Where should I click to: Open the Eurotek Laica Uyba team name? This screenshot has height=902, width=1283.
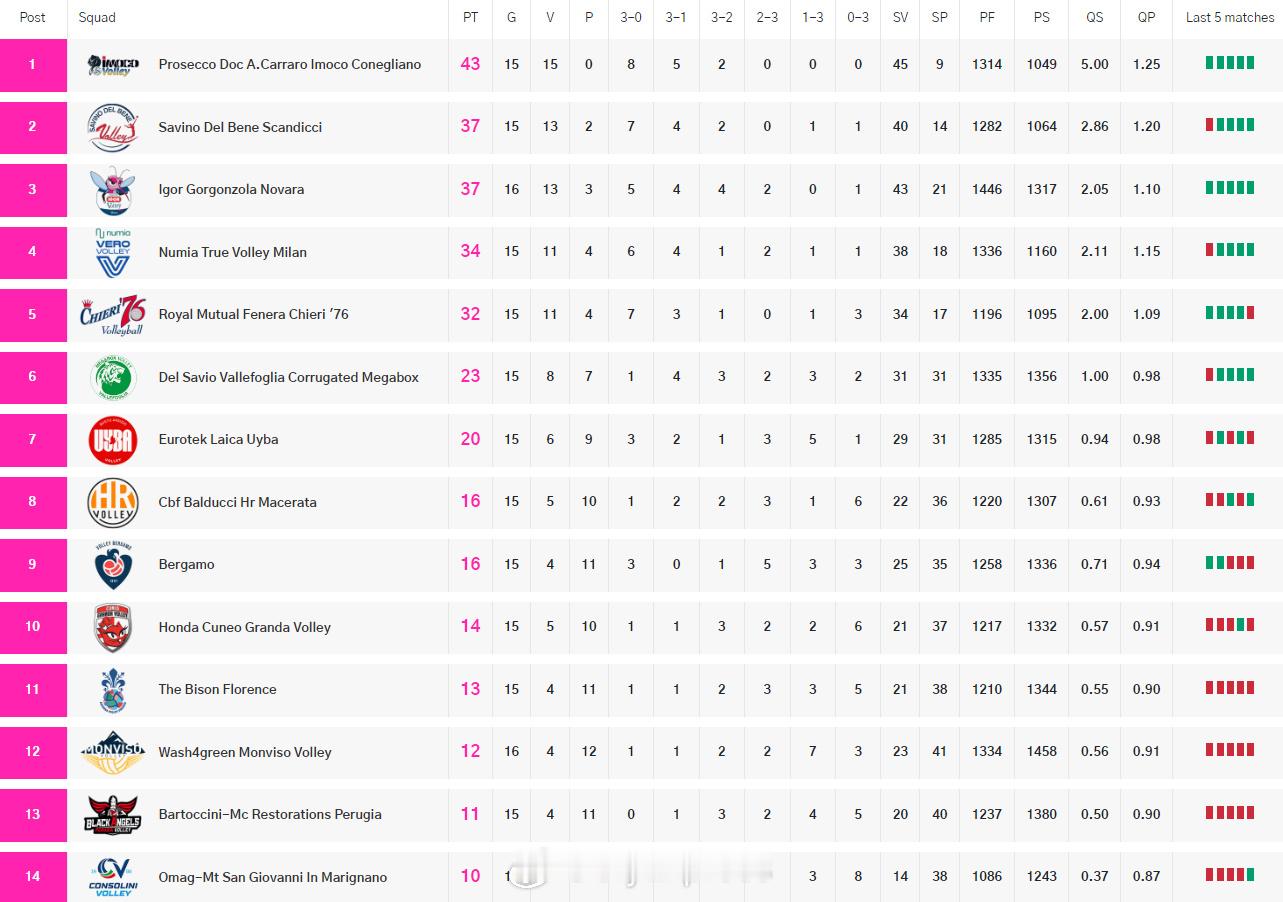(218, 439)
